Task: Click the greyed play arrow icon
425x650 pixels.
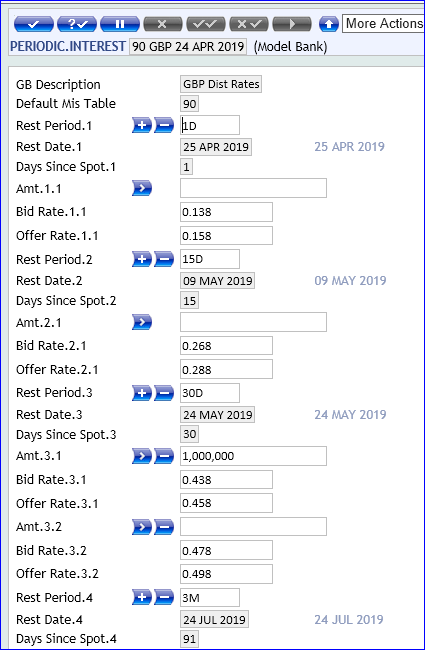Action: [x=292, y=24]
